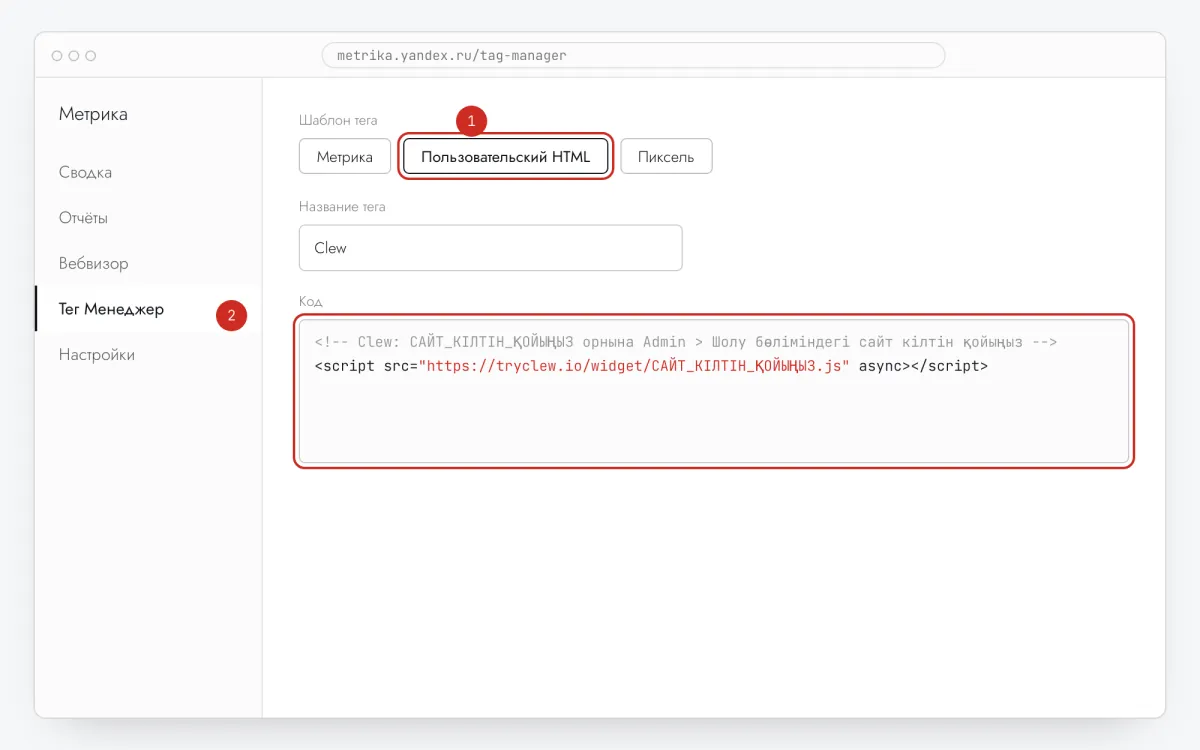This screenshot has height=750, width=1200.
Task: Click the Метрика sidebar title
Action: tap(93, 114)
